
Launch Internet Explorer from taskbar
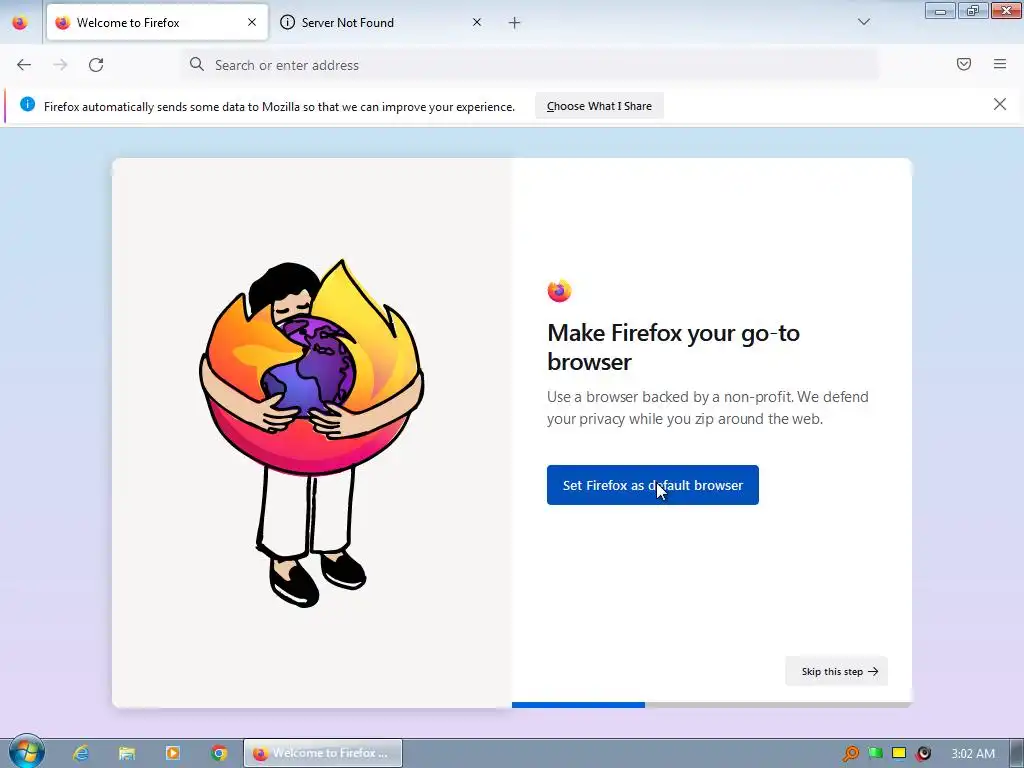pyautogui.click(x=81, y=753)
